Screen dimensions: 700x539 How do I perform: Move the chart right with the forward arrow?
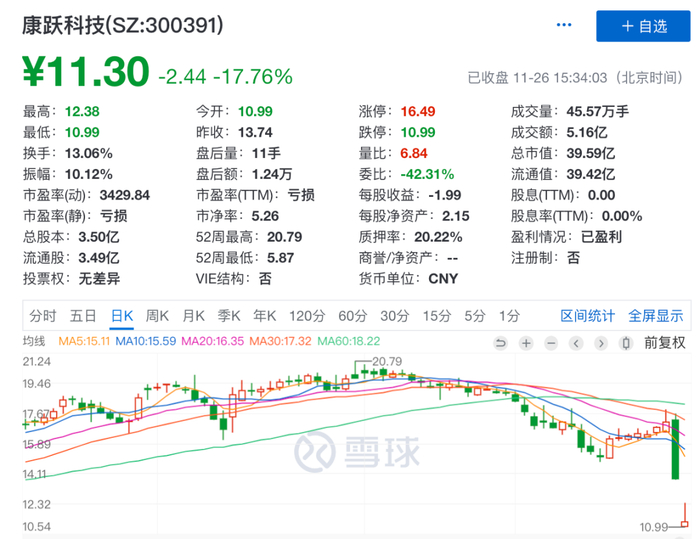click(x=601, y=343)
